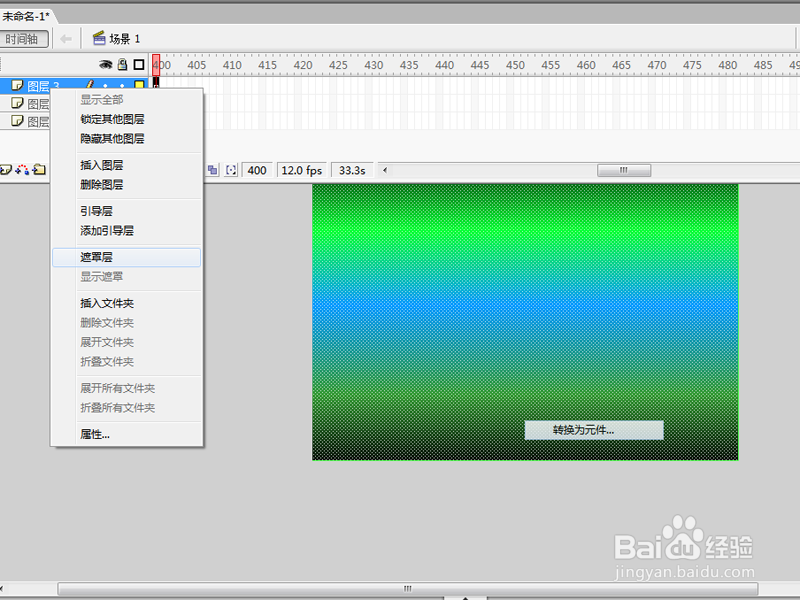Image resolution: width=800 pixels, height=600 pixels.
Task: Toggle lock dot of 图层 3
Action: (x=122, y=86)
